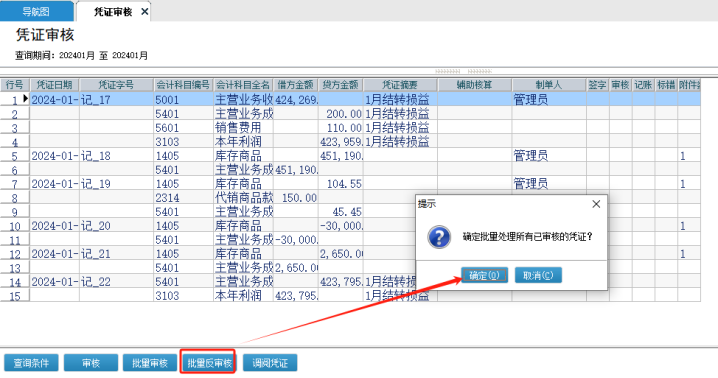Select voucher 记_22 cell
718x378 pixels.
(x=116, y=282)
